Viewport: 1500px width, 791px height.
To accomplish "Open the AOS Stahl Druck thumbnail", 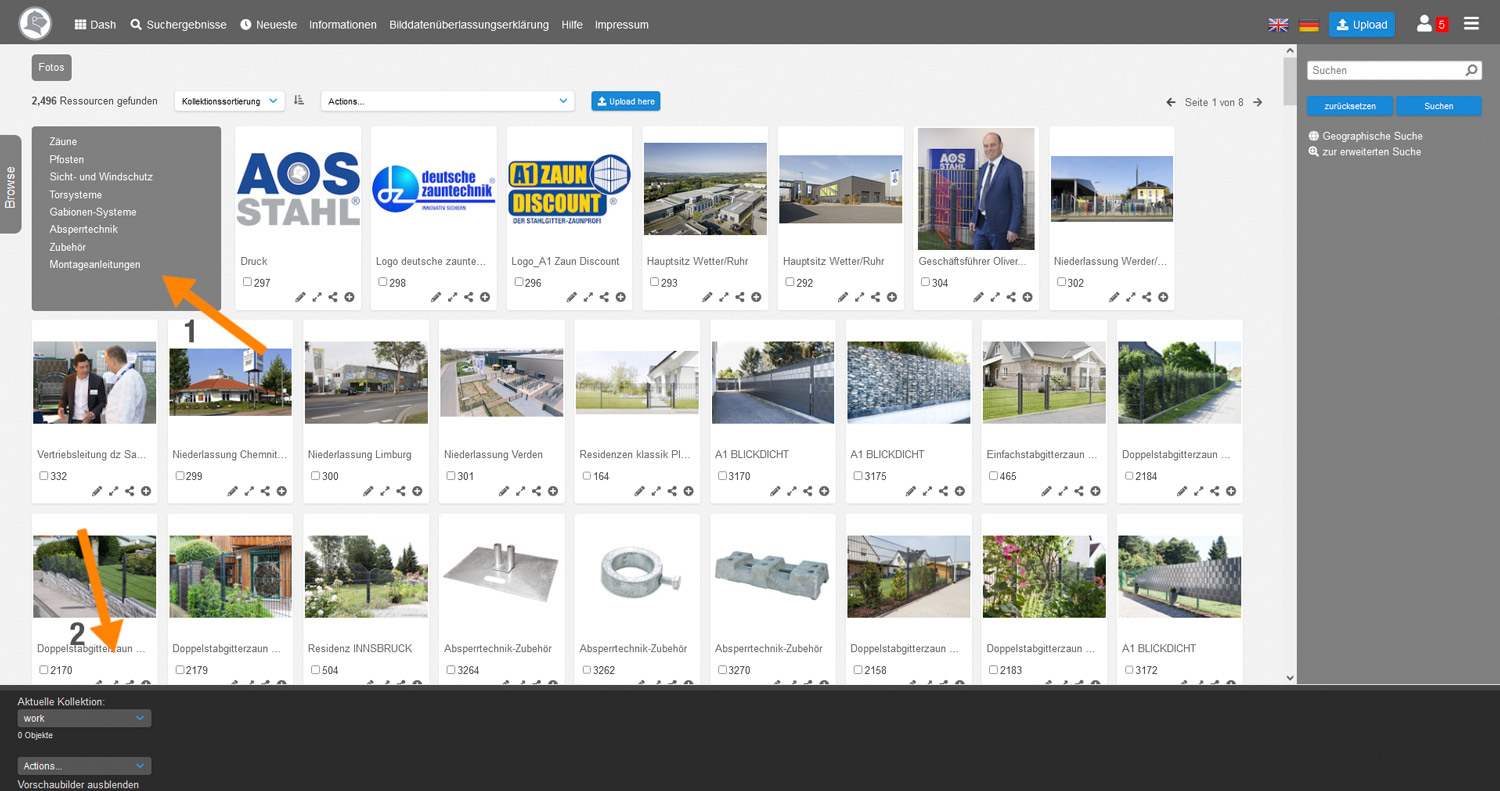I will (298, 189).
